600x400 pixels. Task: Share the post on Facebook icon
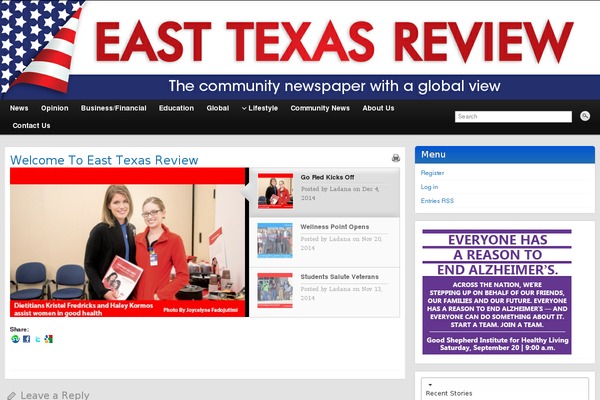click(26, 339)
